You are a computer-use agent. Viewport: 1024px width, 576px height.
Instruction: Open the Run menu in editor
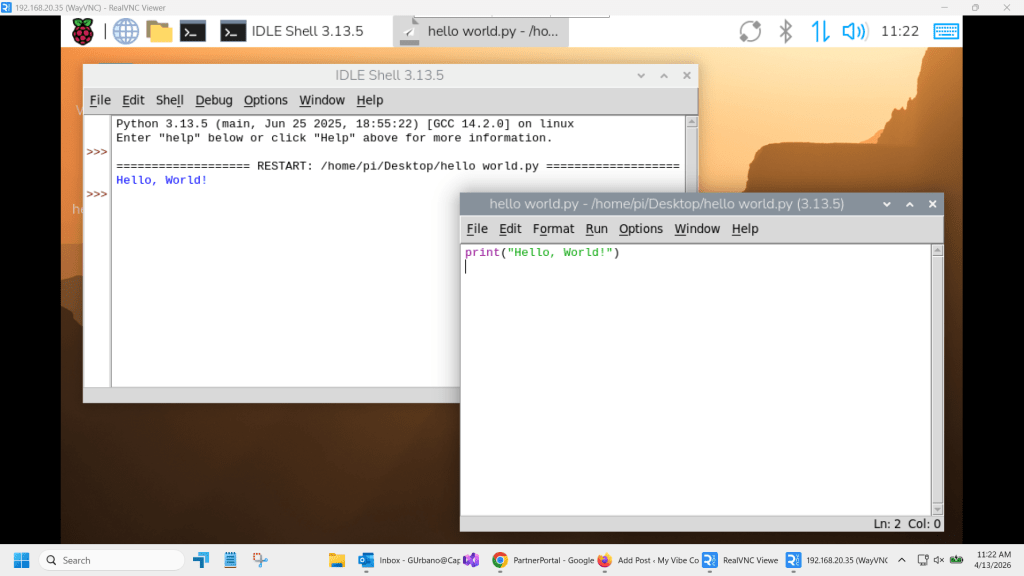point(596,229)
